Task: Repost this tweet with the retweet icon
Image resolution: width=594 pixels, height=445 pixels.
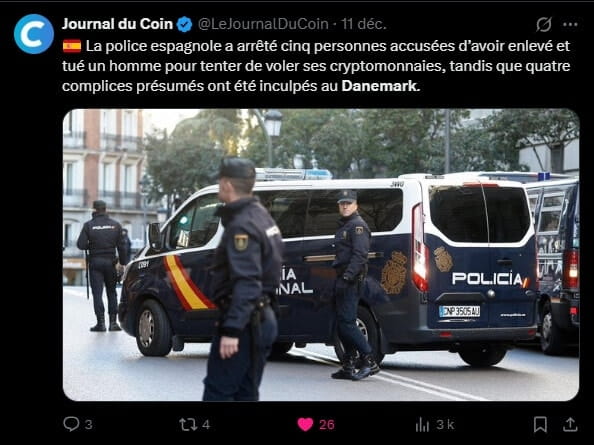Action: pos(188,425)
